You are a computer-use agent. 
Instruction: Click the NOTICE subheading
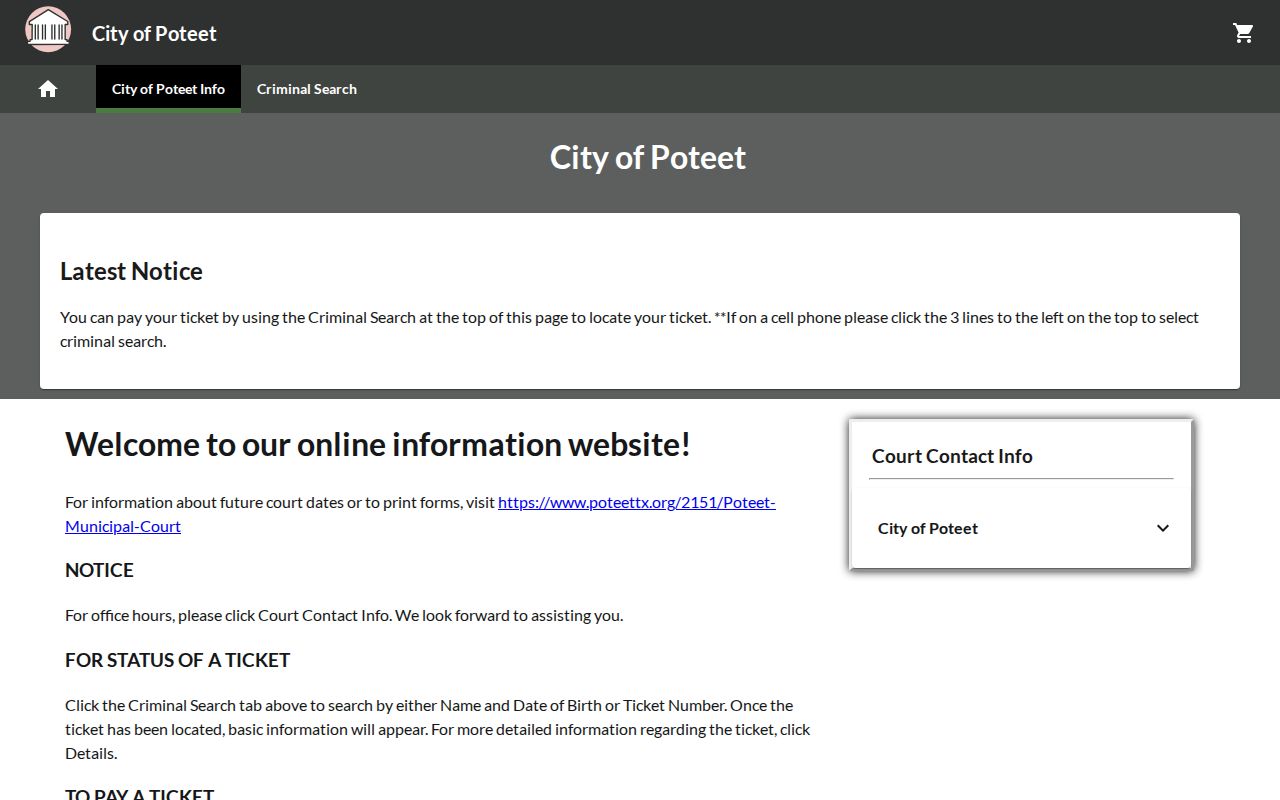coord(99,570)
